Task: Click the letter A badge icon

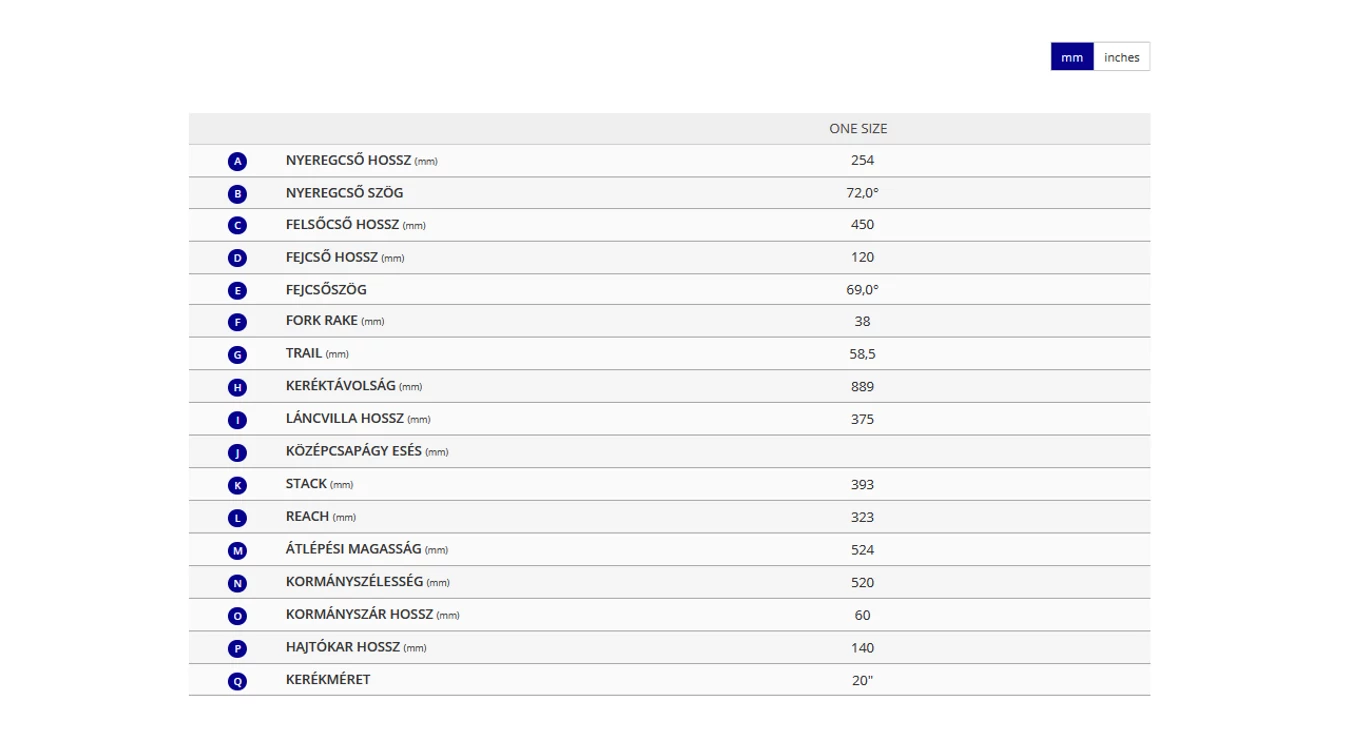Action: click(x=237, y=161)
